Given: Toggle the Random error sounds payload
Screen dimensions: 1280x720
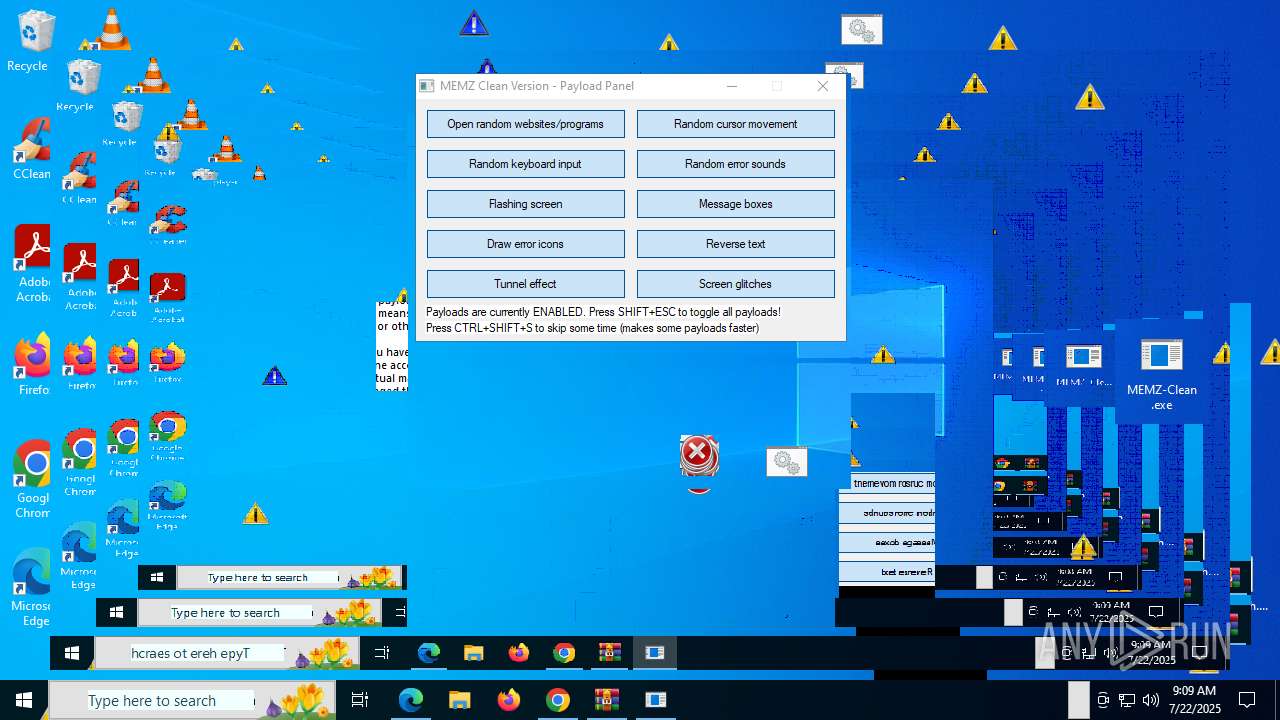Looking at the screenshot, I should [735, 164].
